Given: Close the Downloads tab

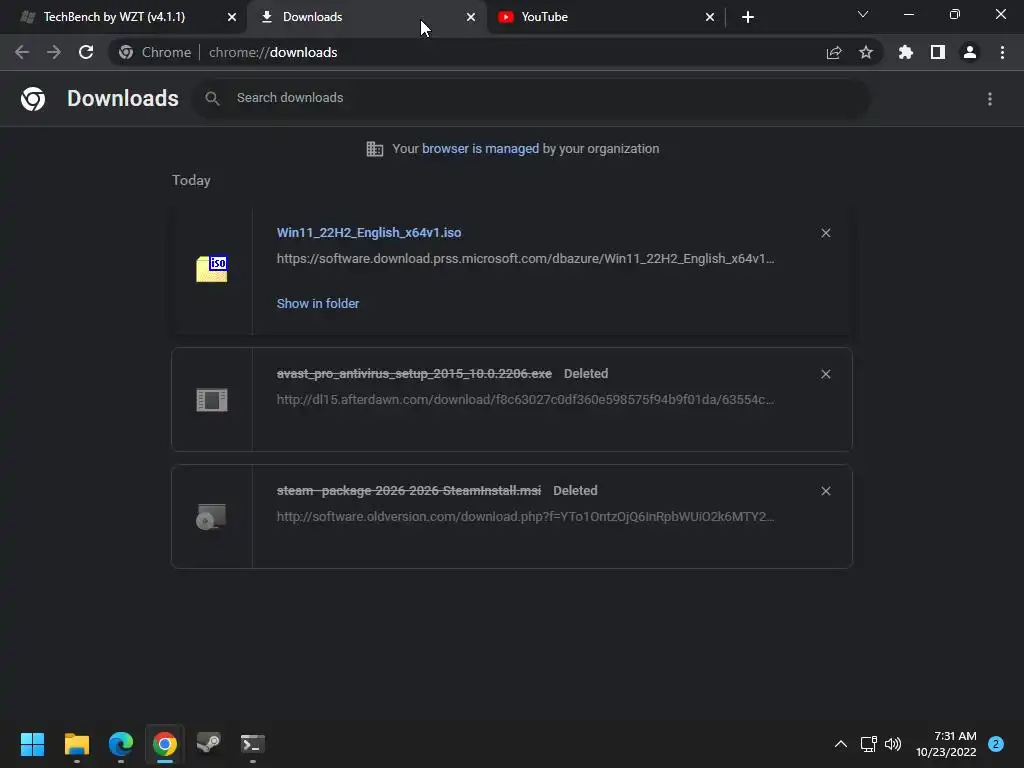Looking at the screenshot, I should point(471,17).
